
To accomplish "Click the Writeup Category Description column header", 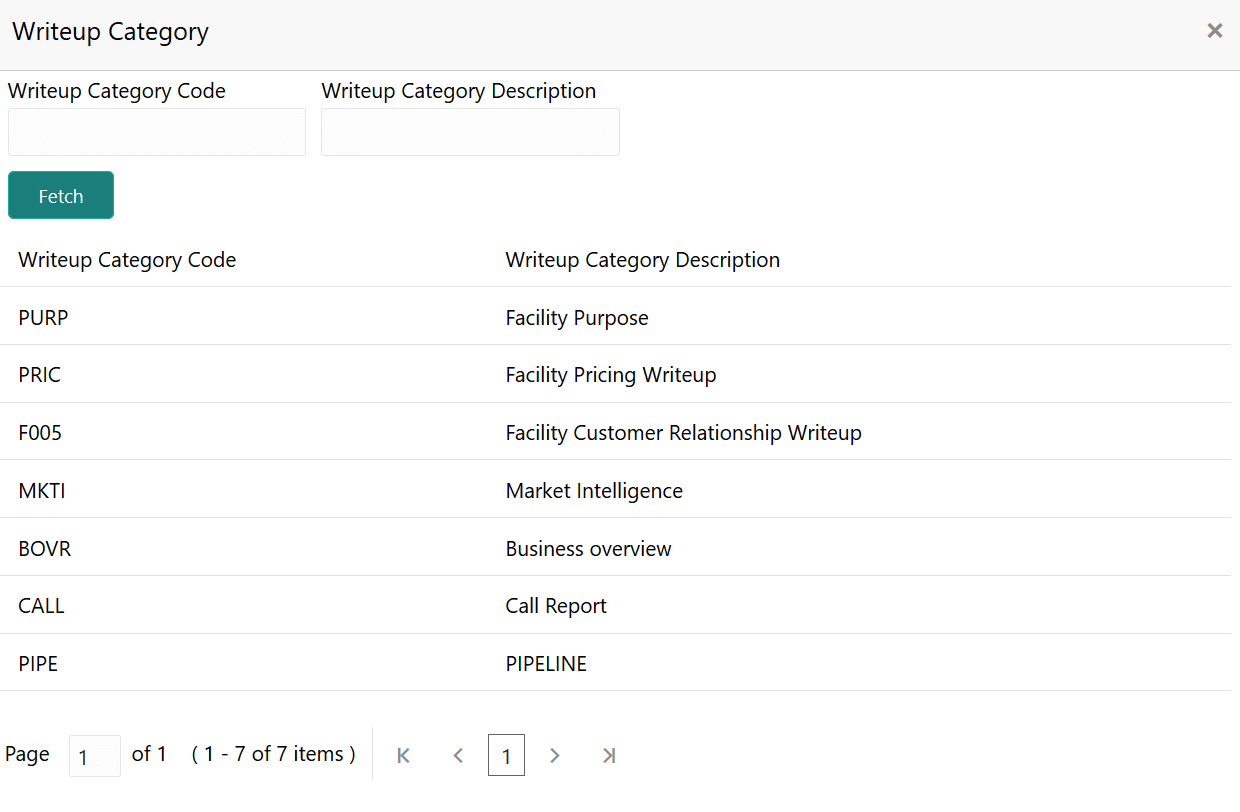I will (x=642, y=259).
